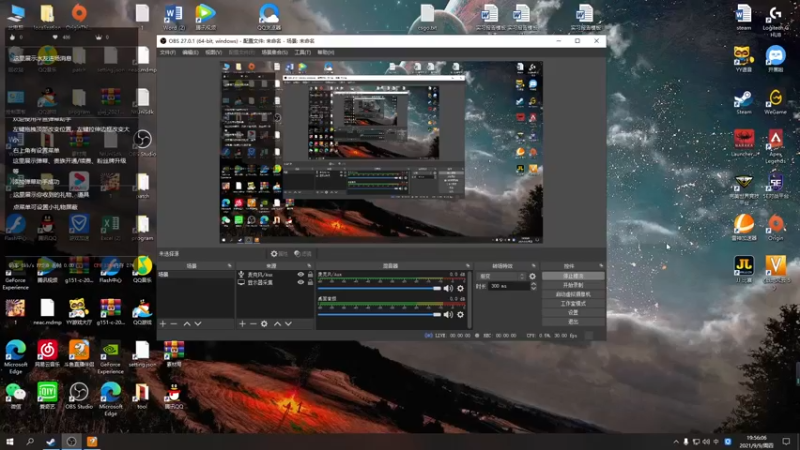The image size is (800, 450).
Task: Open 腾讯QQ penguin desktop icon
Action: point(174,395)
